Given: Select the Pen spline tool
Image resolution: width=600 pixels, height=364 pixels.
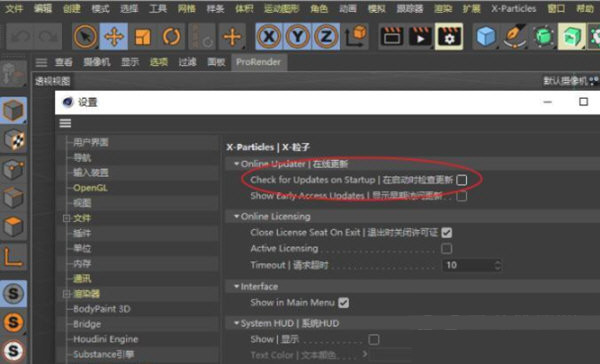Looking at the screenshot, I should (515, 37).
